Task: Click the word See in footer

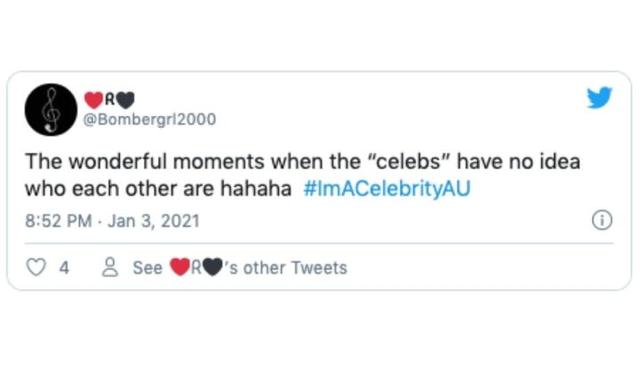Action: coord(148,268)
